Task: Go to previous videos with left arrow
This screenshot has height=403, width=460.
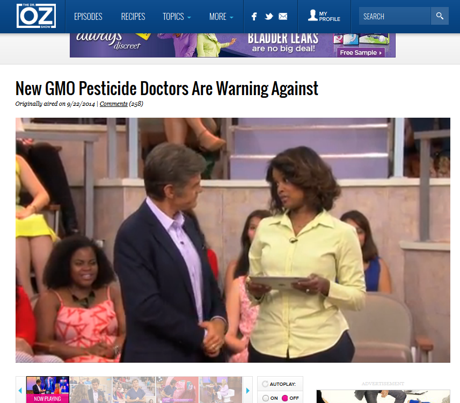Action: pyautogui.click(x=20, y=390)
